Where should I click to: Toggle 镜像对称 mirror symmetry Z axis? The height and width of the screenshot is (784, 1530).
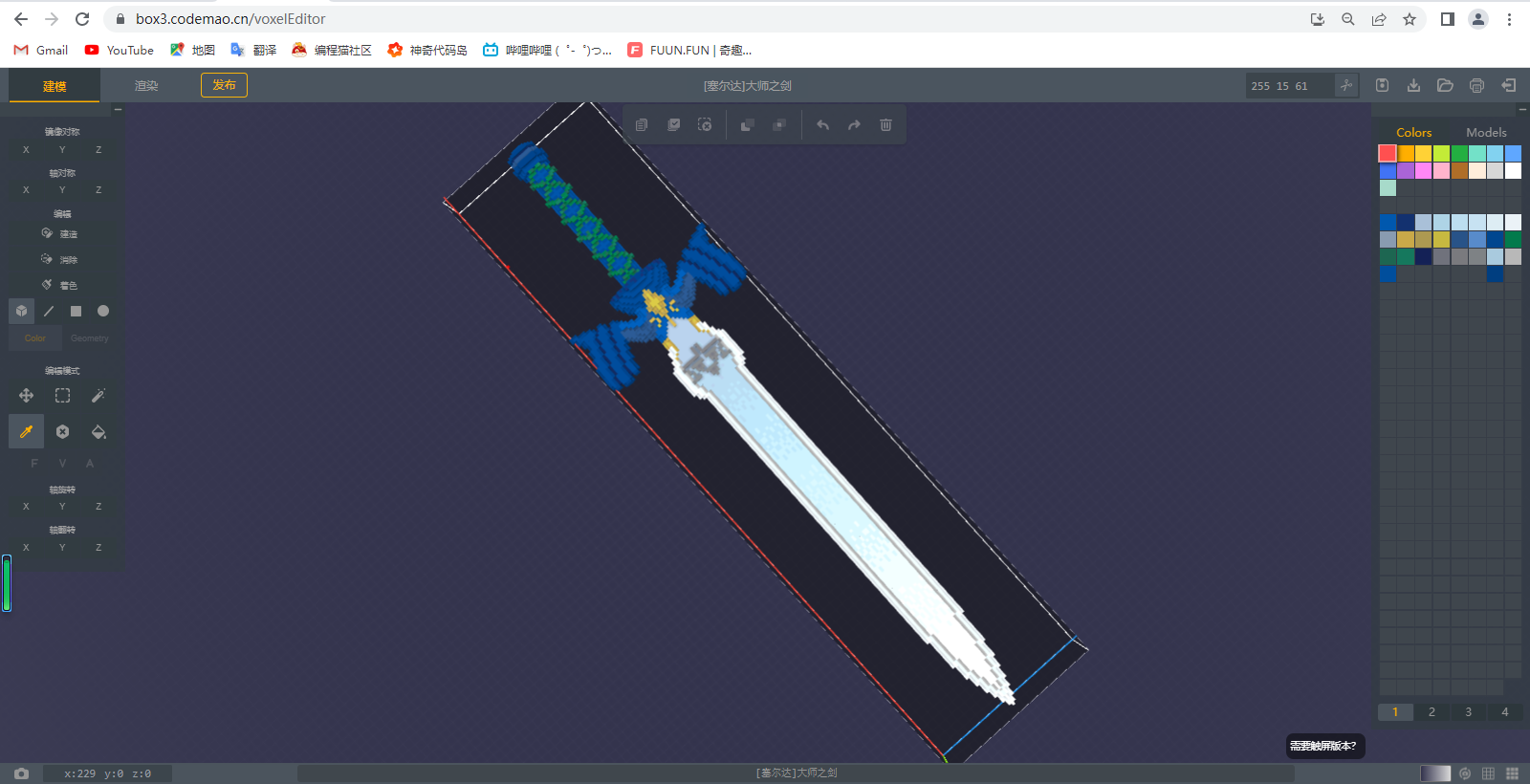98,150
